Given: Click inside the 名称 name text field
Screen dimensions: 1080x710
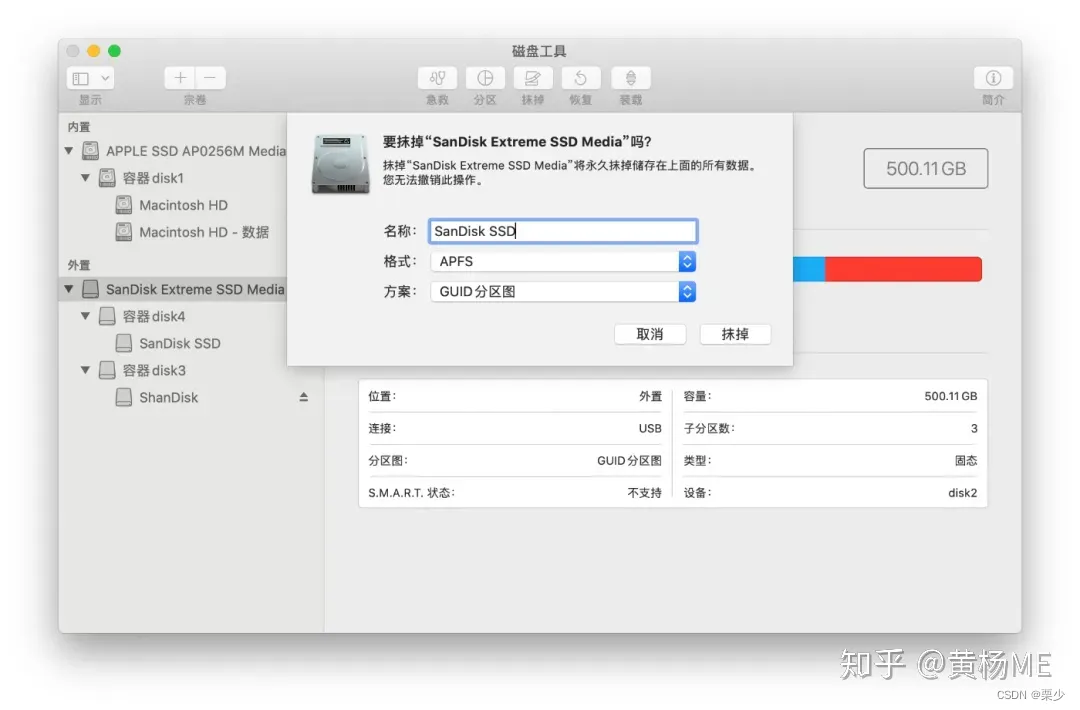Looking at the screenshot, I should tap(562, 230).
